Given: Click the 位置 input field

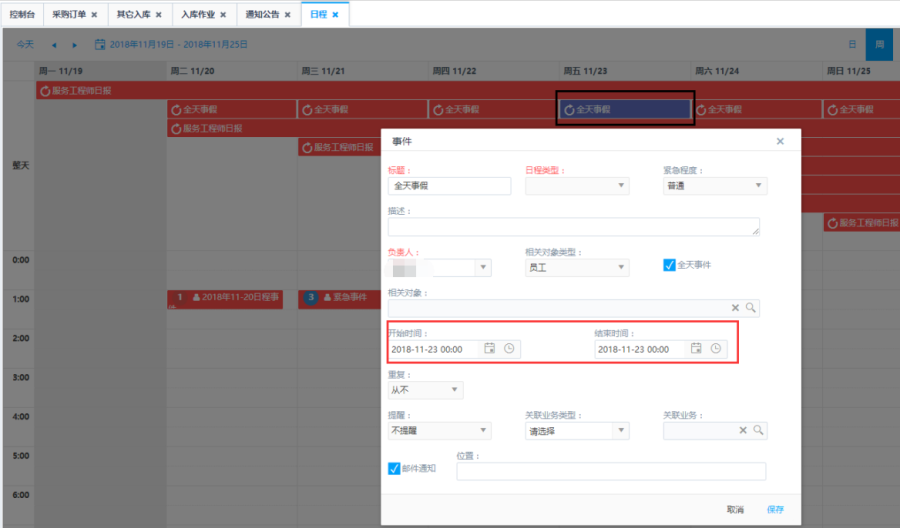Looking at the screenshot, I should pyautogui.click(x=611, y=472).
